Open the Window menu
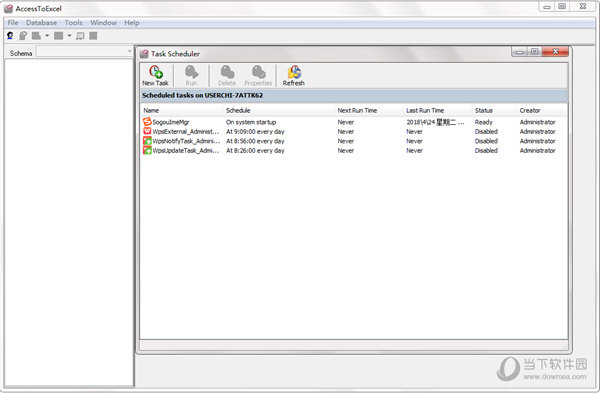The image size is (600, 393). [103, 23]
